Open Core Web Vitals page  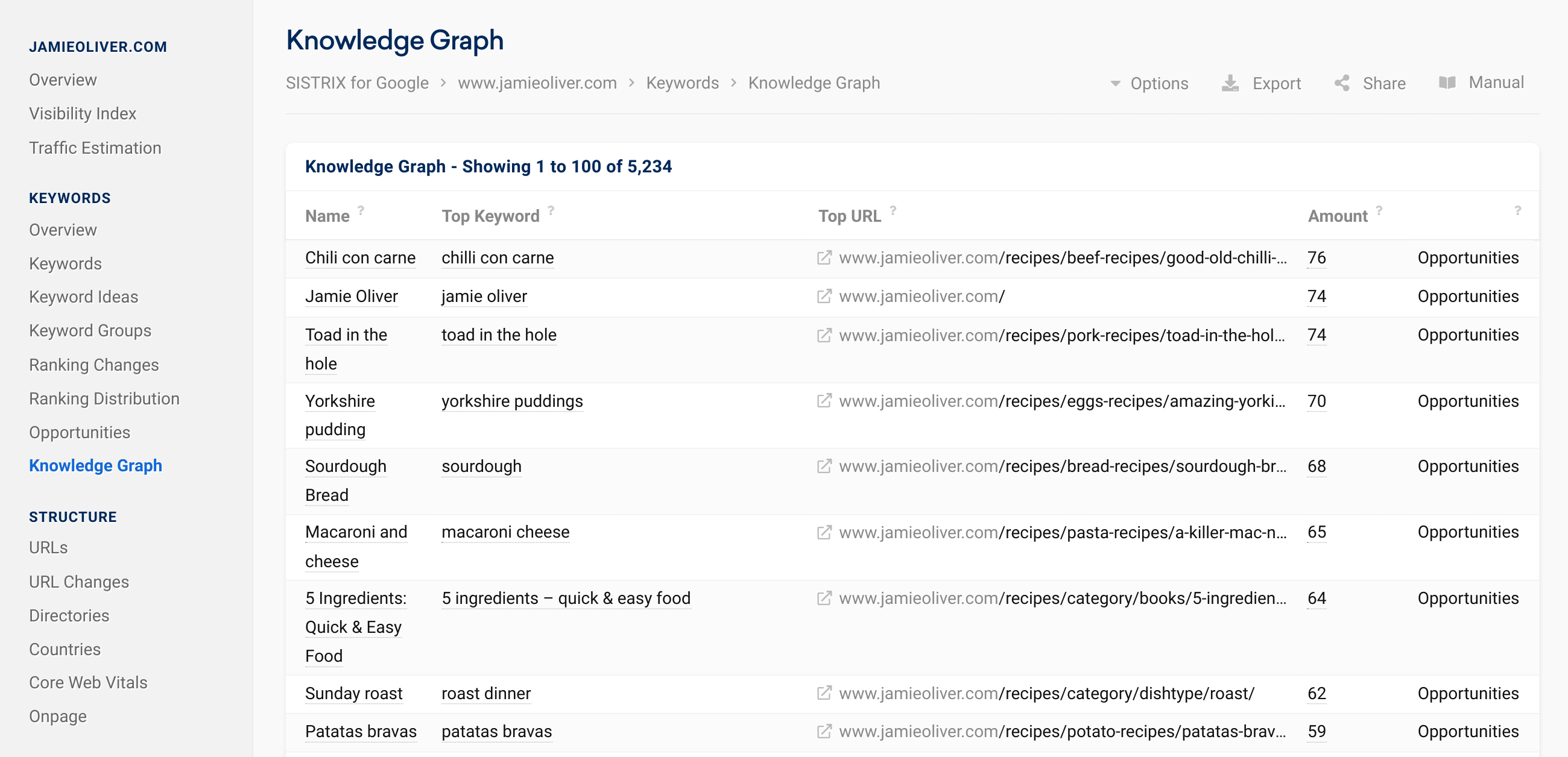tap(88, 682)
